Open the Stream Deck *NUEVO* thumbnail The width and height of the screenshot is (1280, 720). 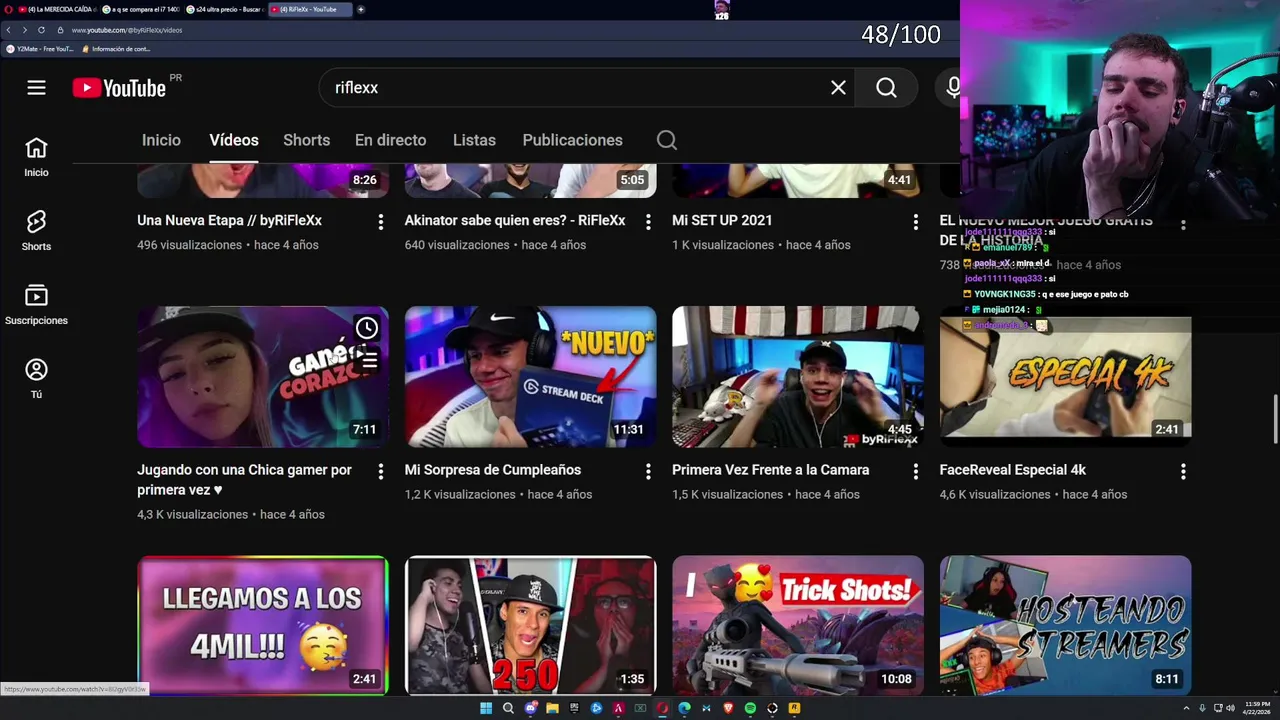(530, 377)
